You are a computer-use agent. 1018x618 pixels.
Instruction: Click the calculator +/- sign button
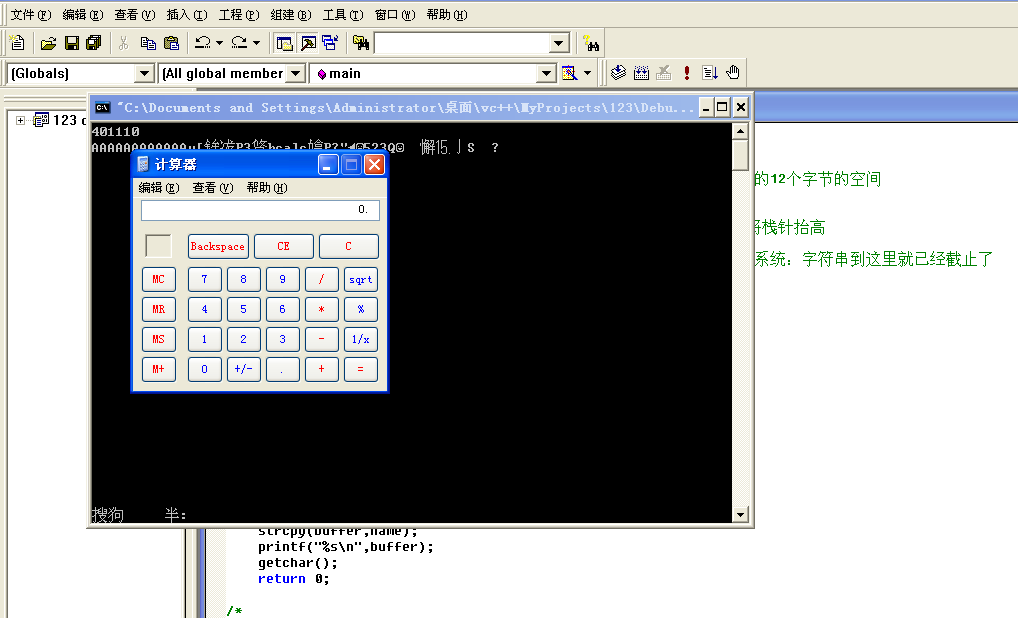[x=243, y=369]
